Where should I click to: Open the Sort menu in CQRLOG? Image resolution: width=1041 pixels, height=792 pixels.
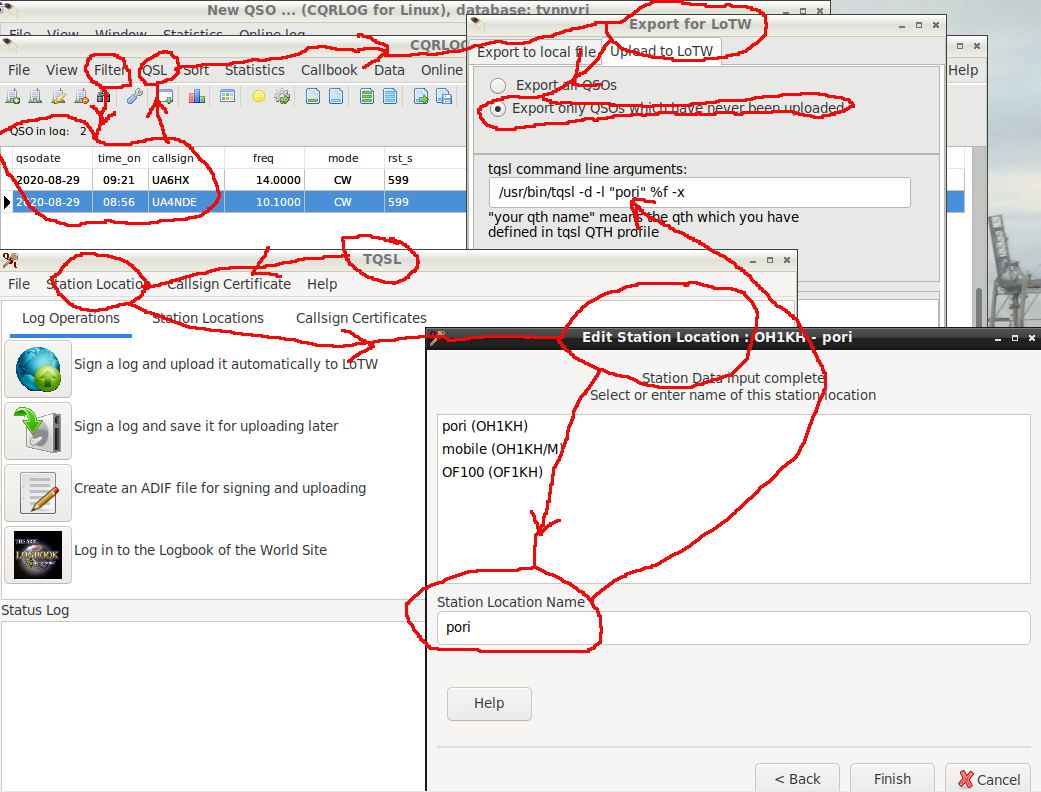197,70
